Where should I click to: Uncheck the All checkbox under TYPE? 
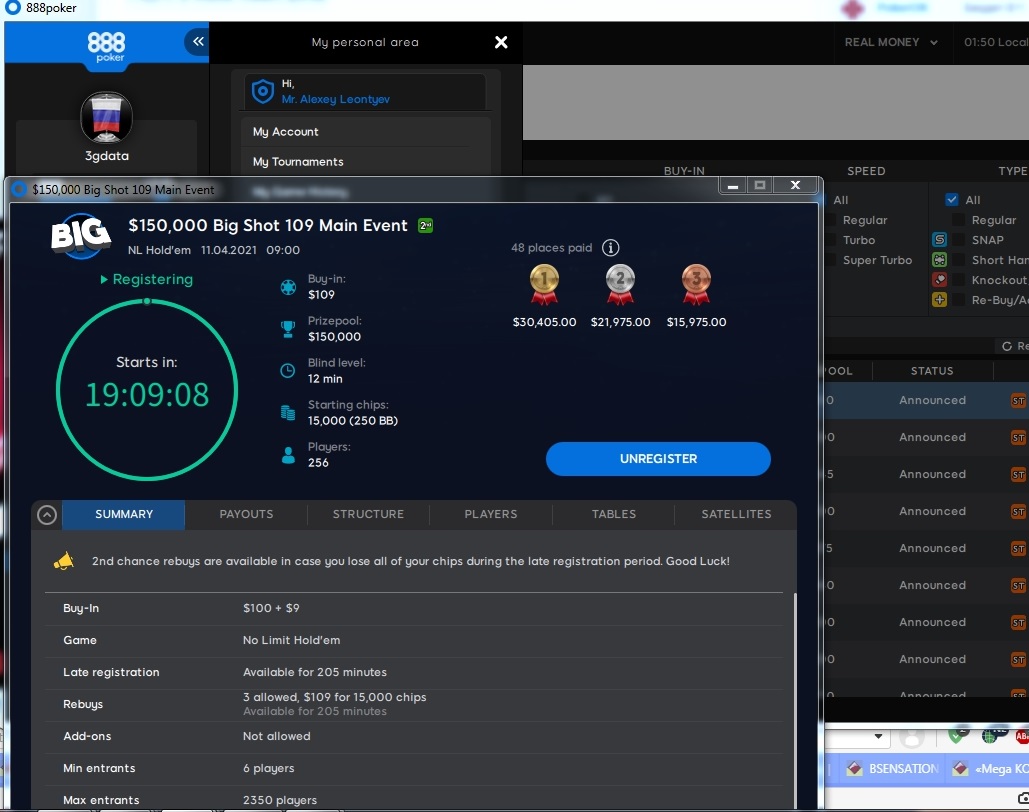pos(952,200)
